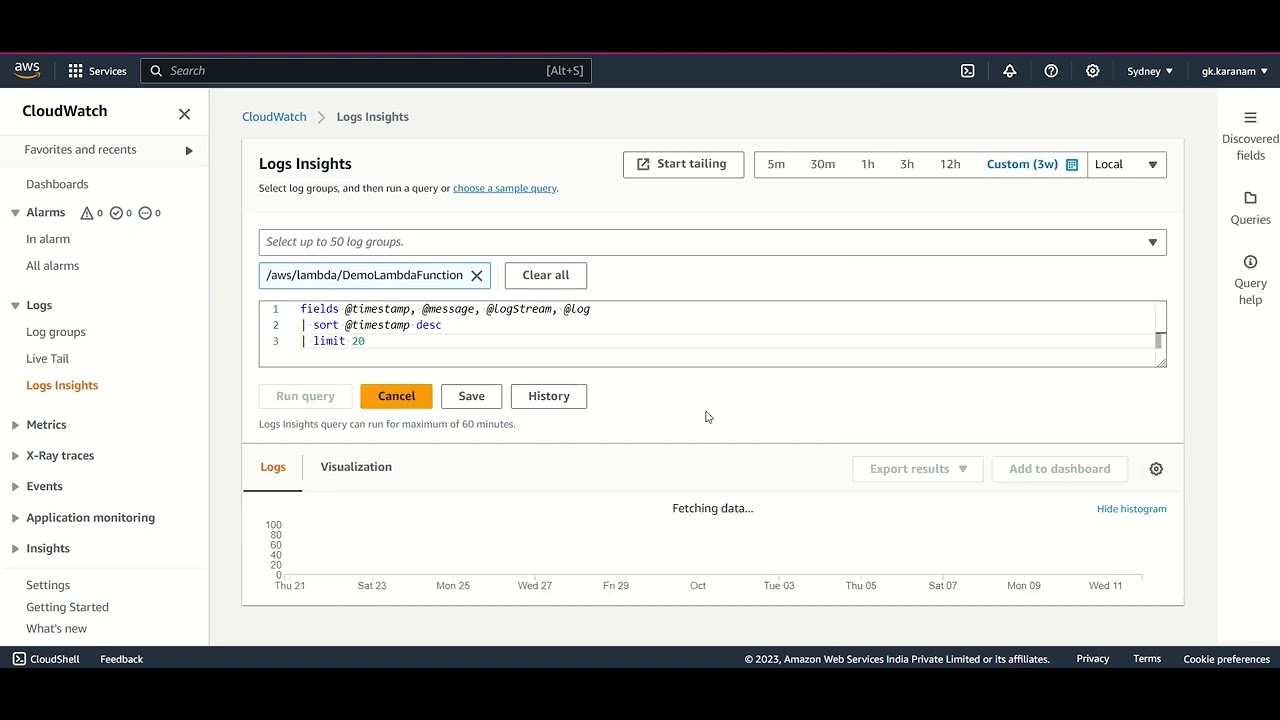The image size is (1280, 720).
Task: Expand the Insights section
Action: (15, 549)
